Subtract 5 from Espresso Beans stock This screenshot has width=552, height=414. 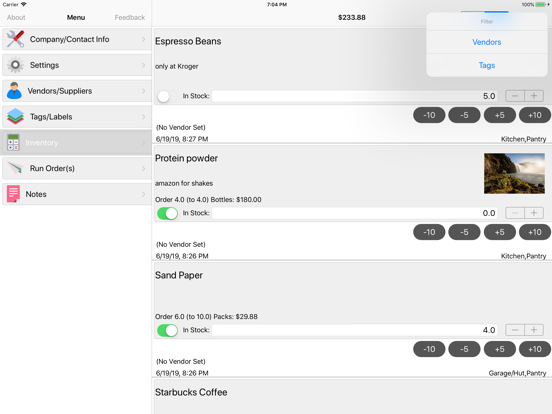tap(464, 115)
